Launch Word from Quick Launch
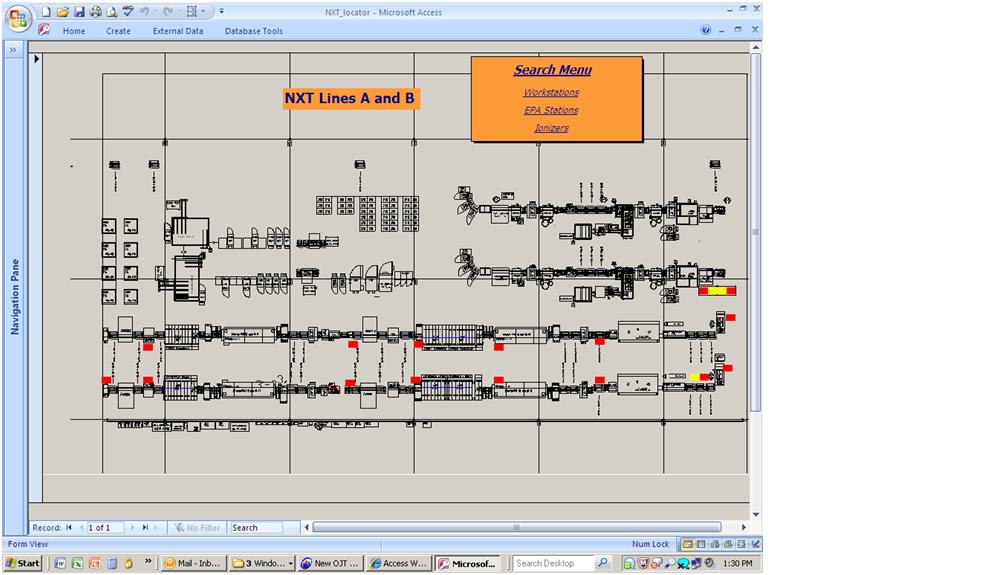Screen dimensions: 1000x575 (x=61, y=564)
